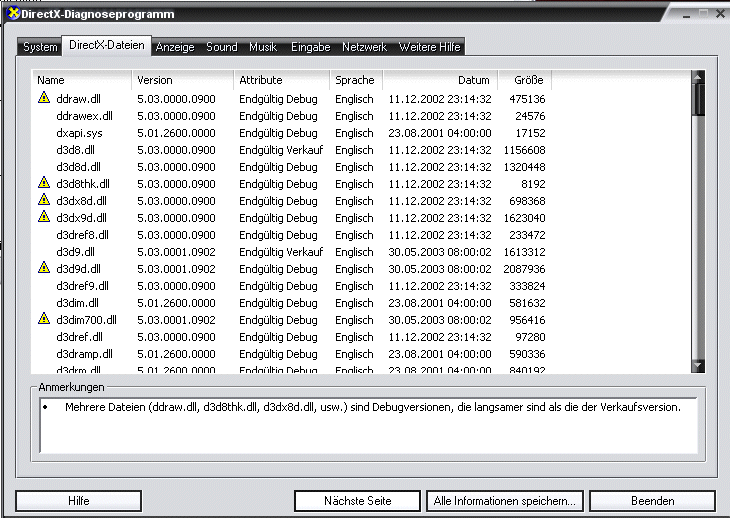Click the Hilfe button
This screenshot has height=518, width=730.
click(x=78, y=501)
